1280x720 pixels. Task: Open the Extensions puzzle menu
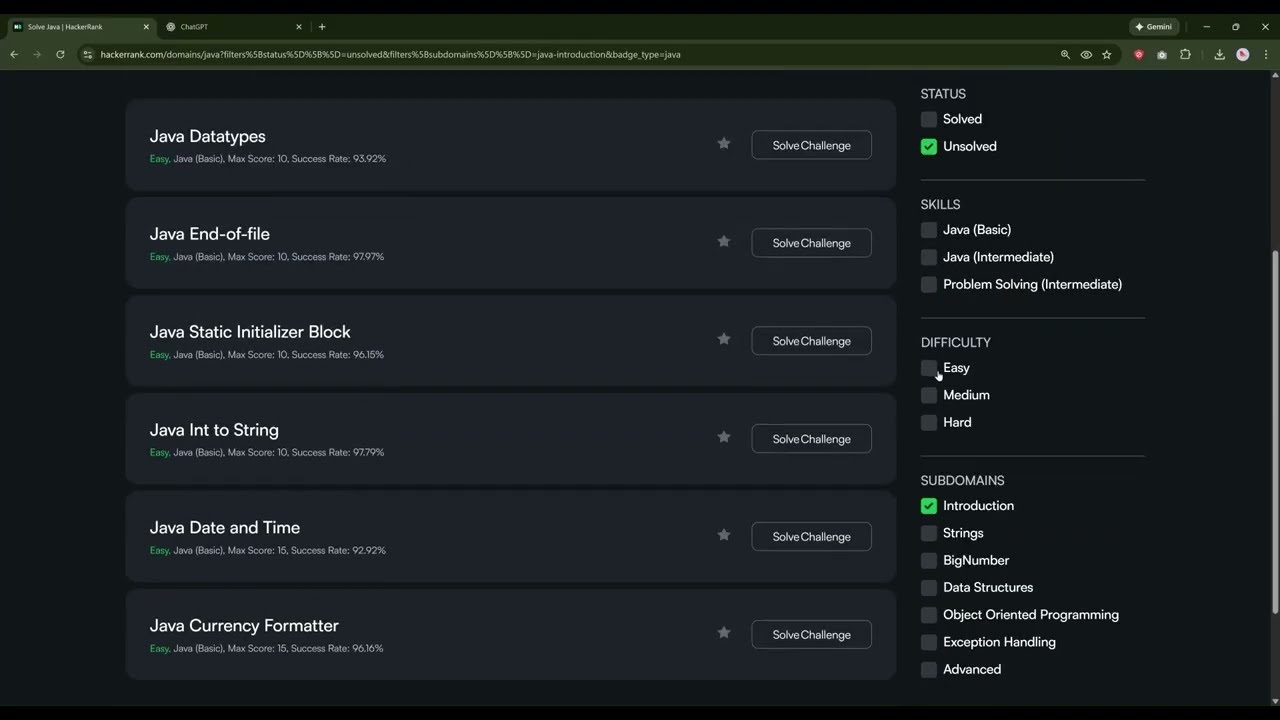[1185, 54]
